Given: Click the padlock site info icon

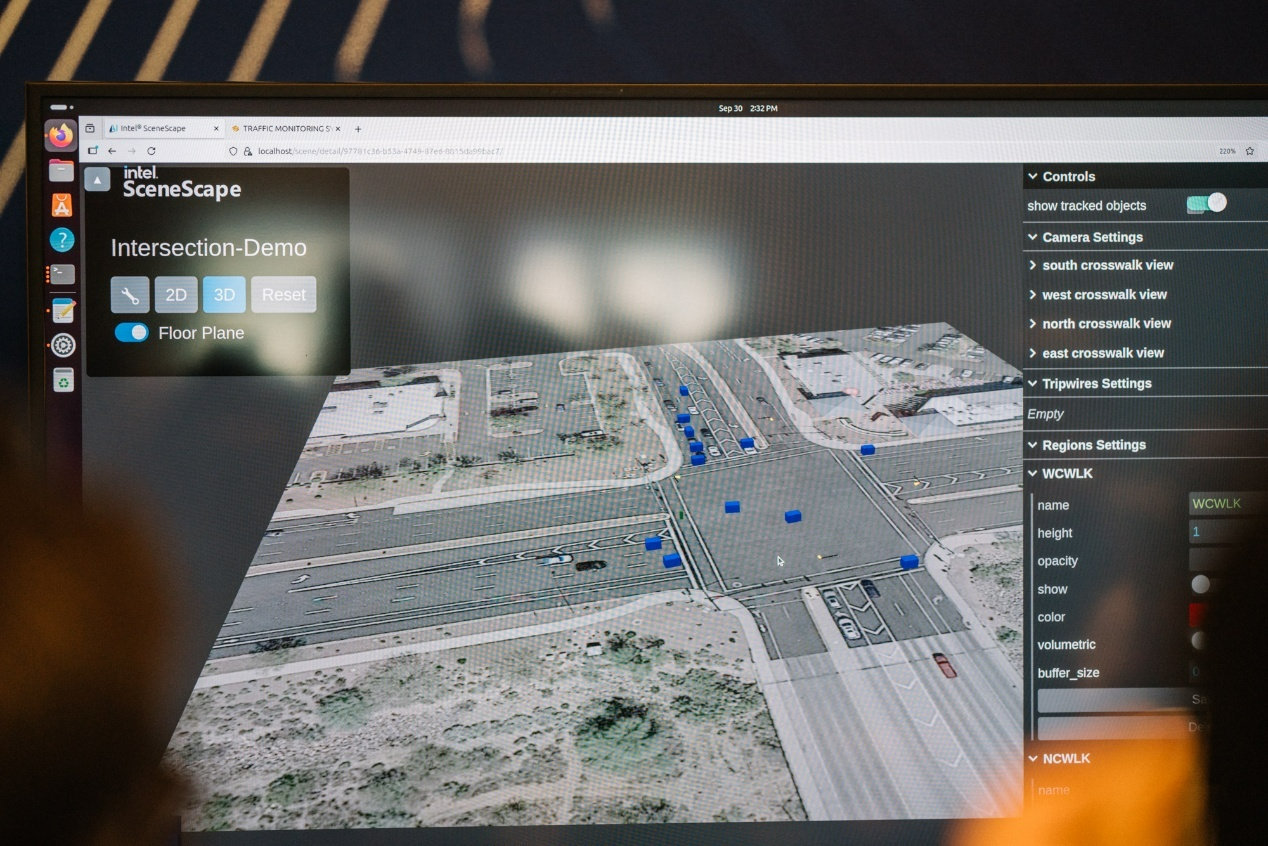Looking at the screenshot, I should coord(249,151).
